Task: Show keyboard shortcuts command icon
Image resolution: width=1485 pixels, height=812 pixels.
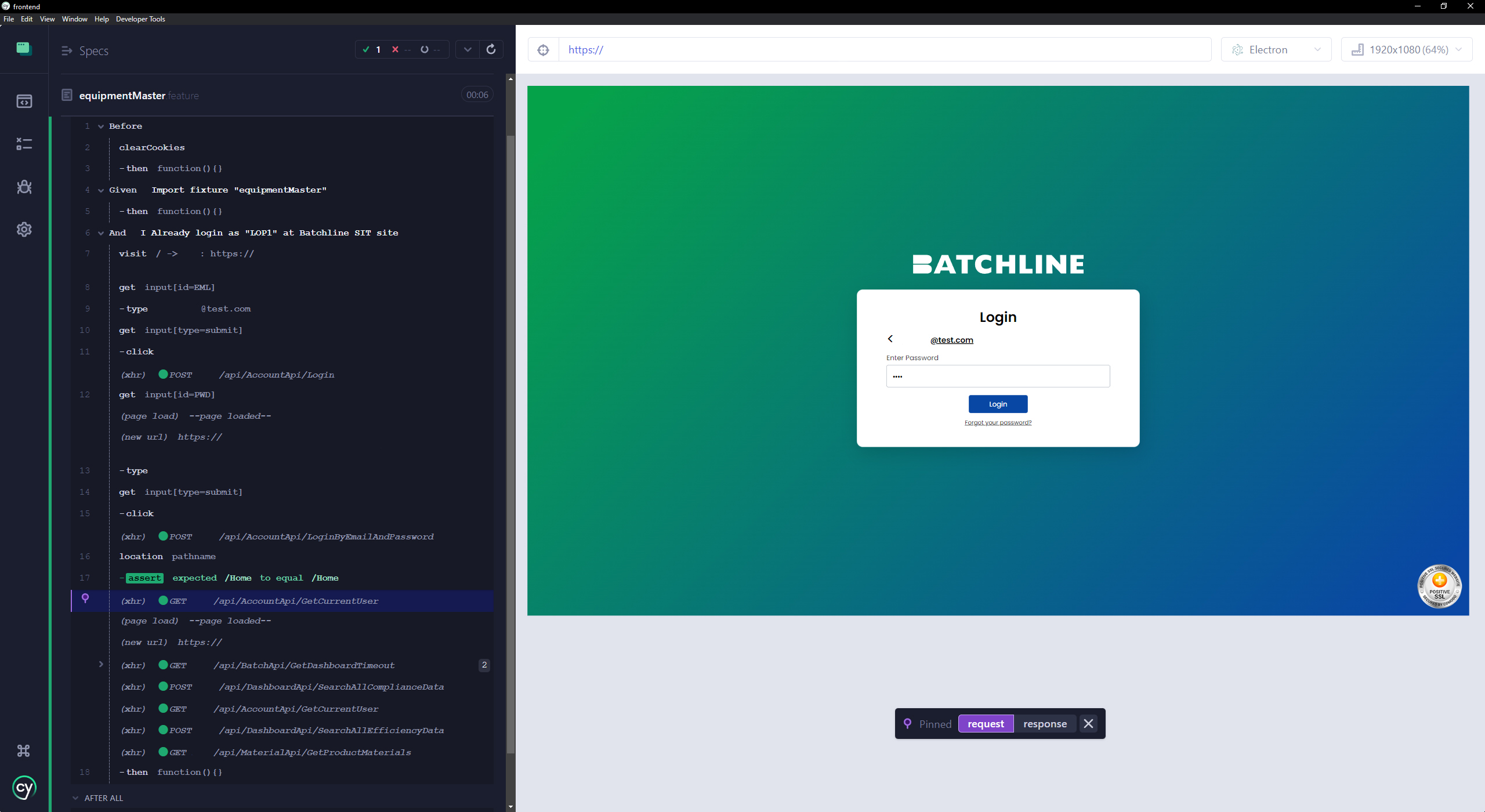Action: point(24,751)
